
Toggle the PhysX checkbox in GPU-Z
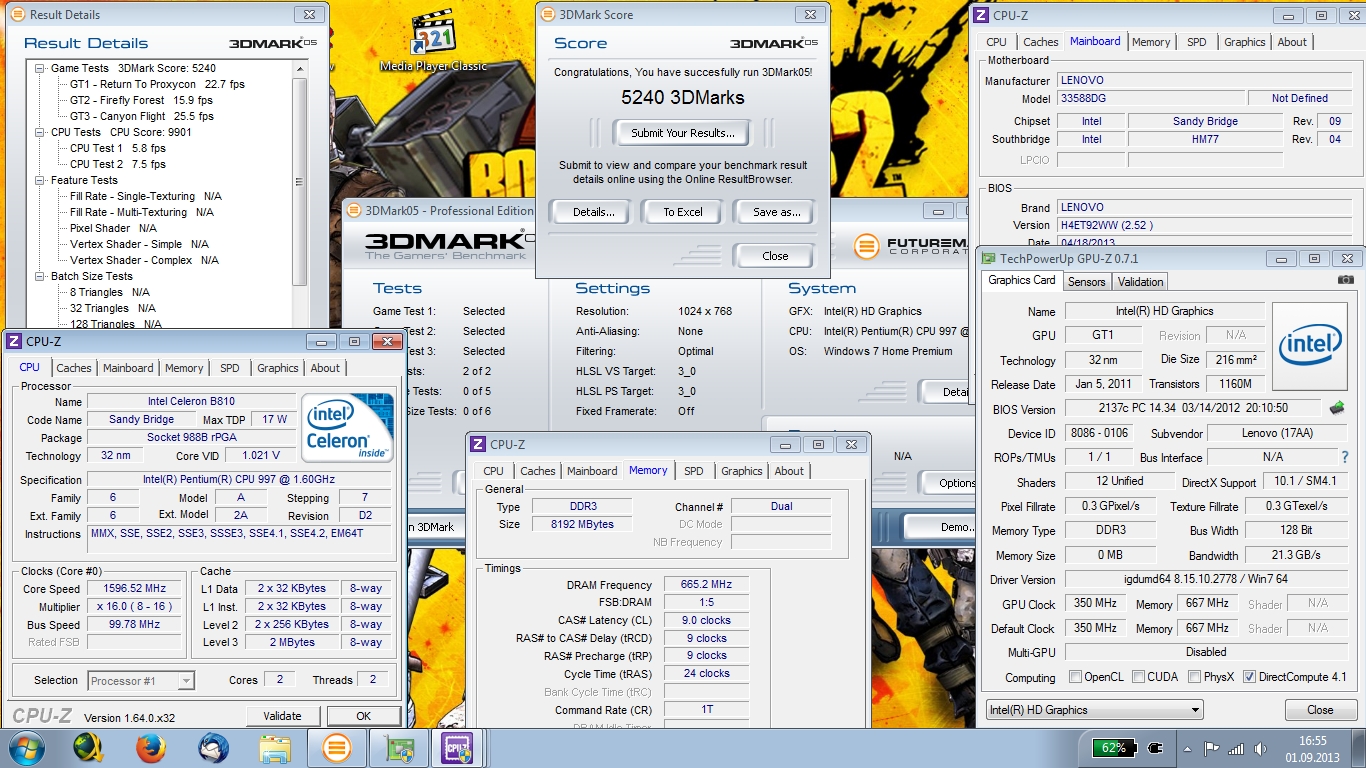1194,677
